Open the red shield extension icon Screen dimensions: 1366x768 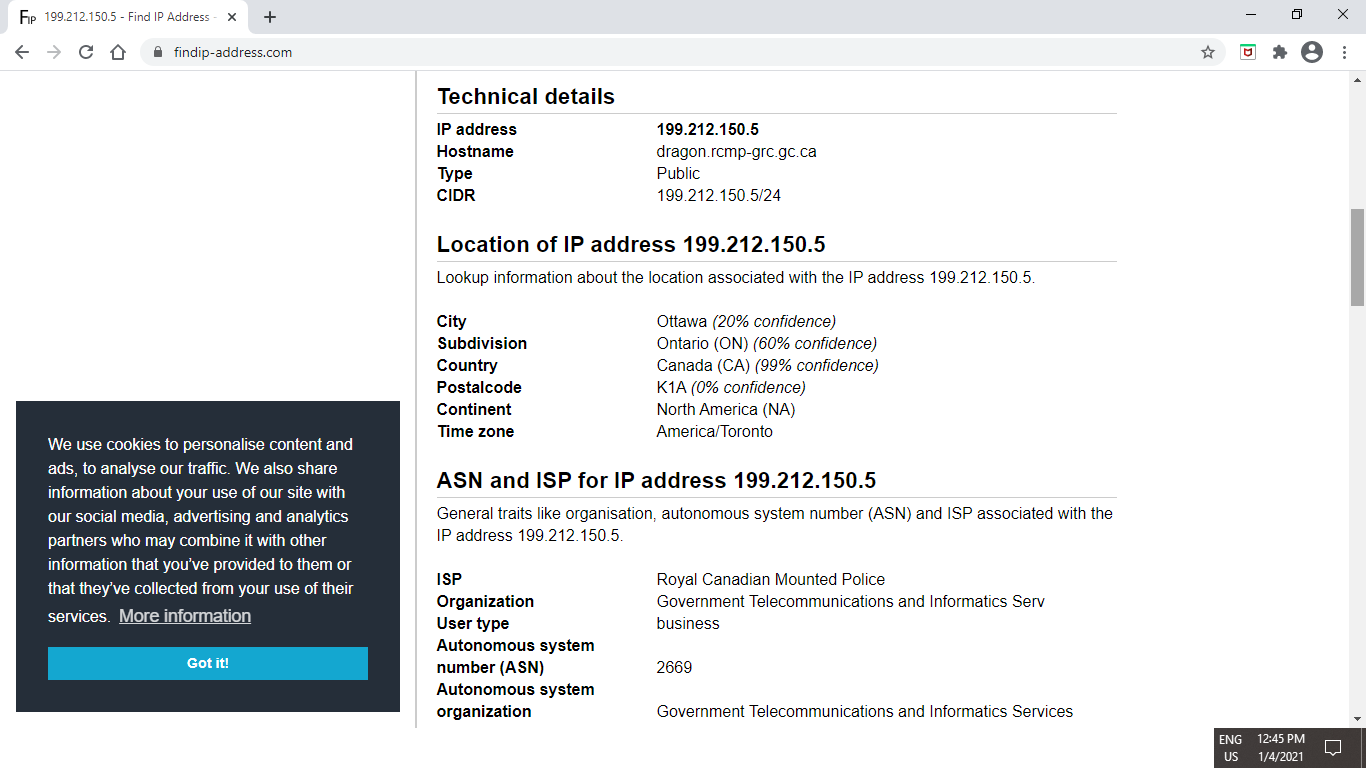[1248, 52]
